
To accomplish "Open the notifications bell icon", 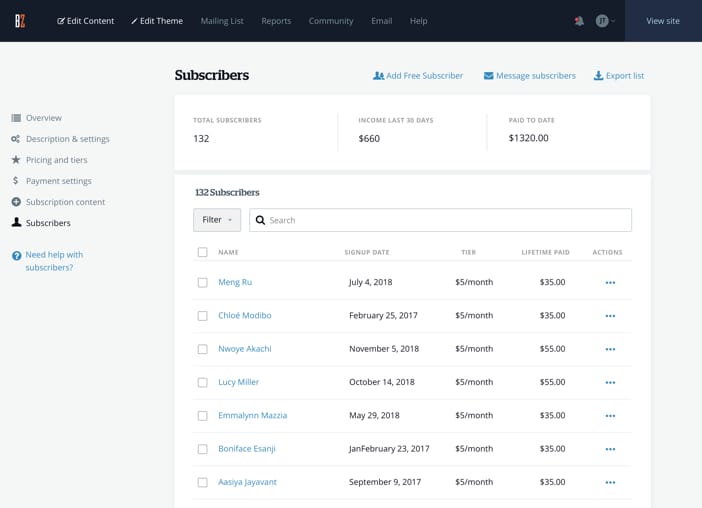I will click(579, 21).
